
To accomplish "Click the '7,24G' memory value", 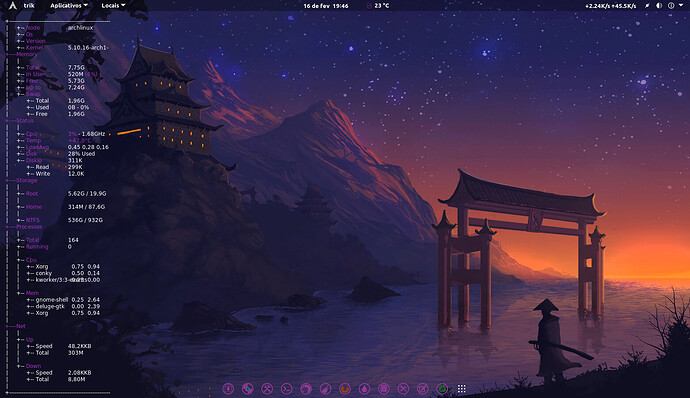I will click(x=76, y=87).
